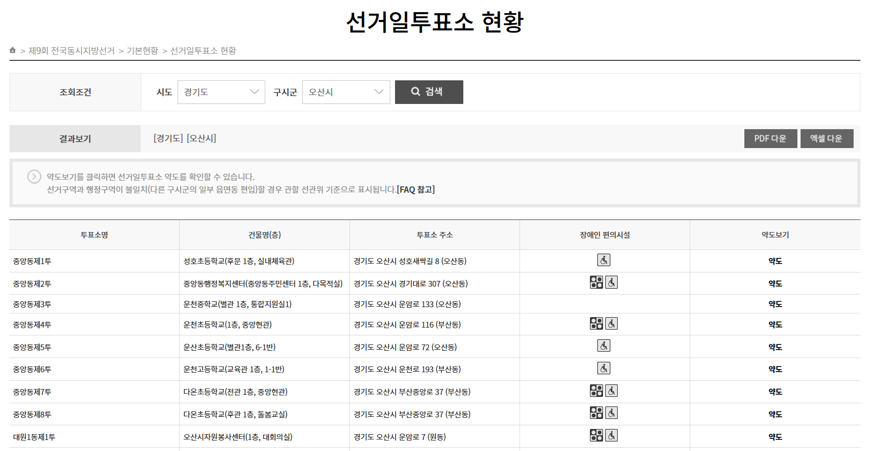Select the 중앙동제3투 polling station name
The image size is (872, 451).
[32, 304]
